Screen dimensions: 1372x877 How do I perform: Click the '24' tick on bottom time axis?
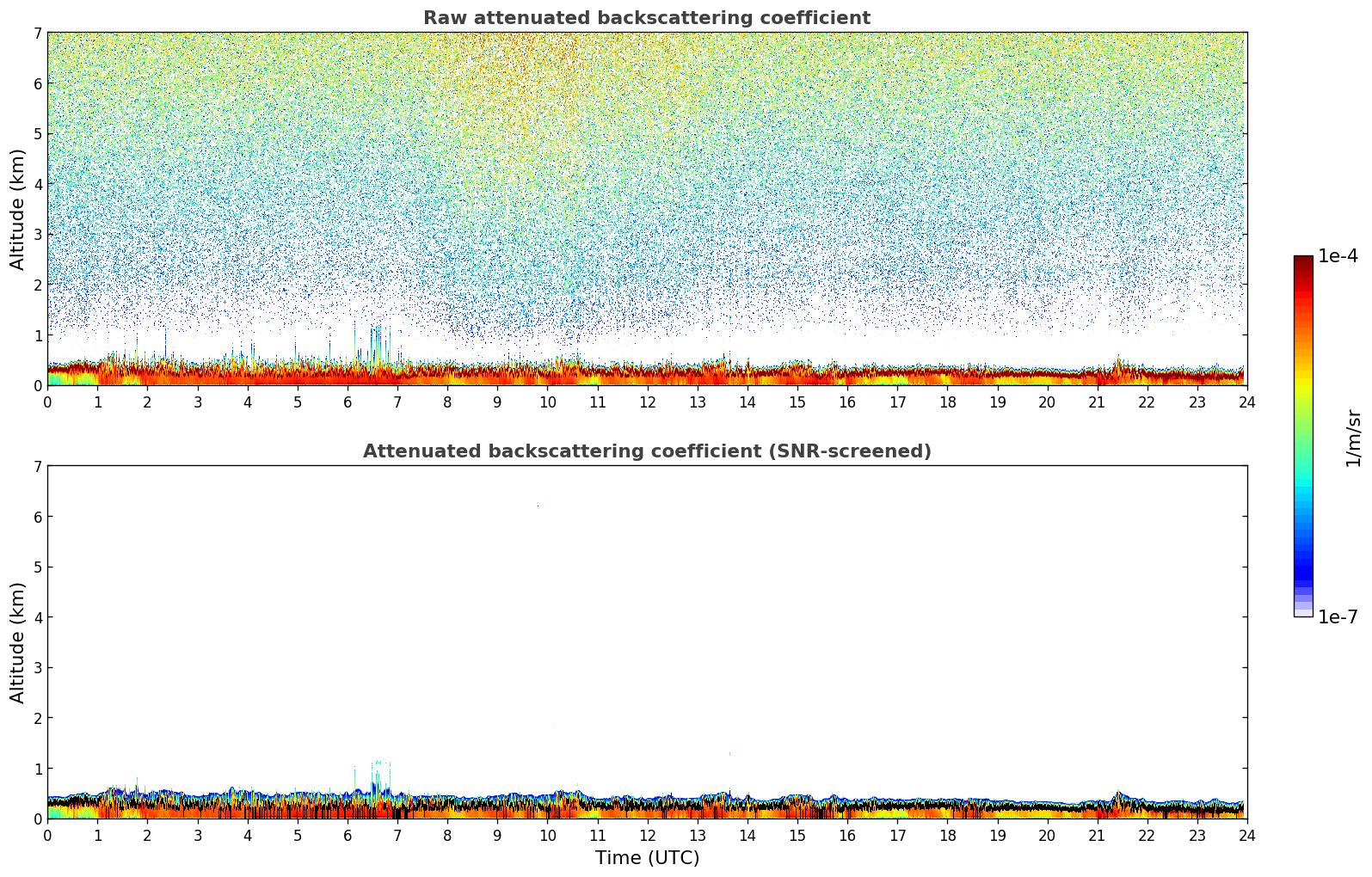(1246, 836)
